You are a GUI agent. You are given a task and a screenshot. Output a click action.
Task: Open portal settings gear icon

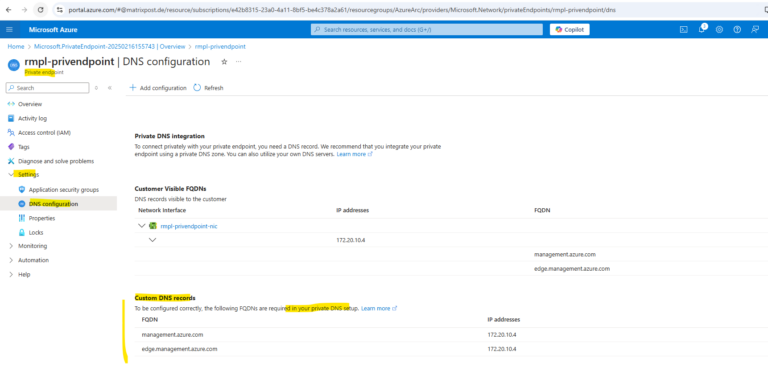click(719, 29)
